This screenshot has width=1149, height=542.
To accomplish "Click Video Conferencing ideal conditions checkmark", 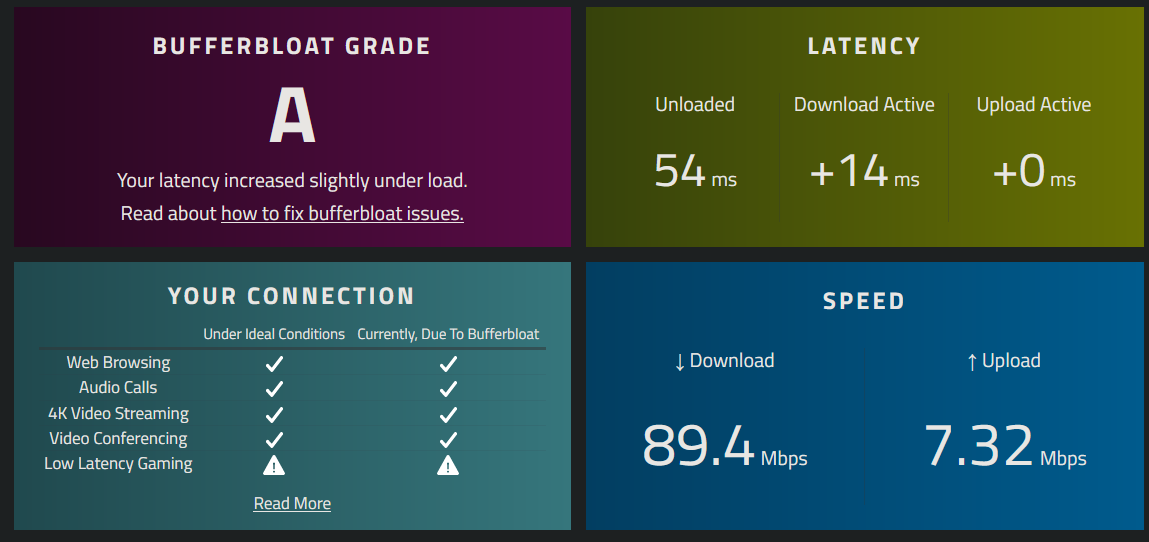I will coord(274,439).
